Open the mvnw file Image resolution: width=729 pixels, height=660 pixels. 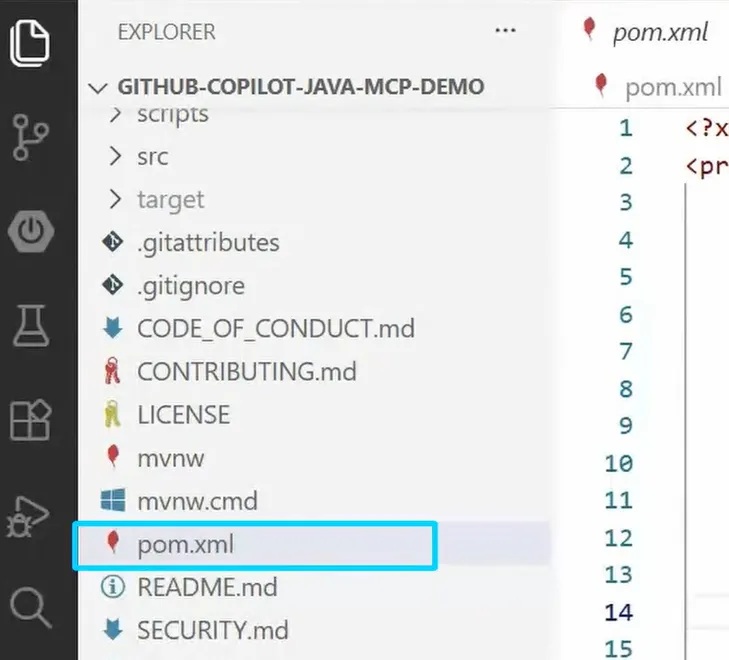[171, 458]
